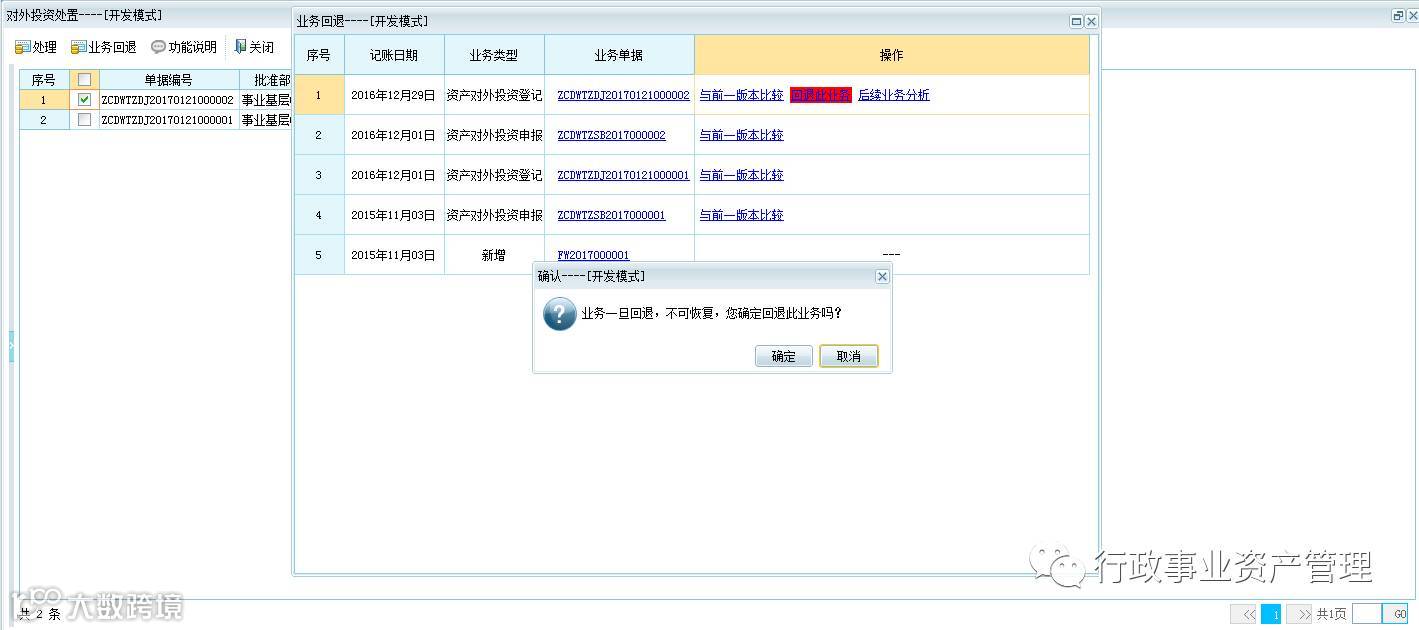Image resolution: width=1419 pixels, height=630 pixels.
Task: Open the 功能说明 help item
Action: [184, 47]
